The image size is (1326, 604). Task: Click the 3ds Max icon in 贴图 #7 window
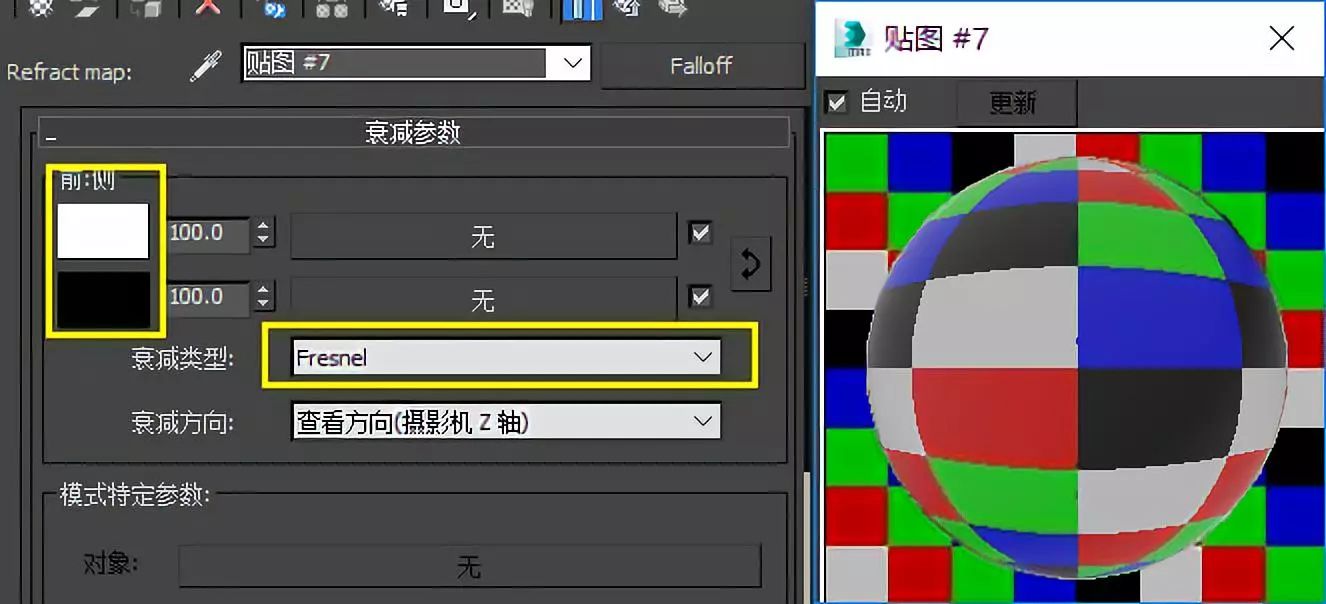point(853,39)
